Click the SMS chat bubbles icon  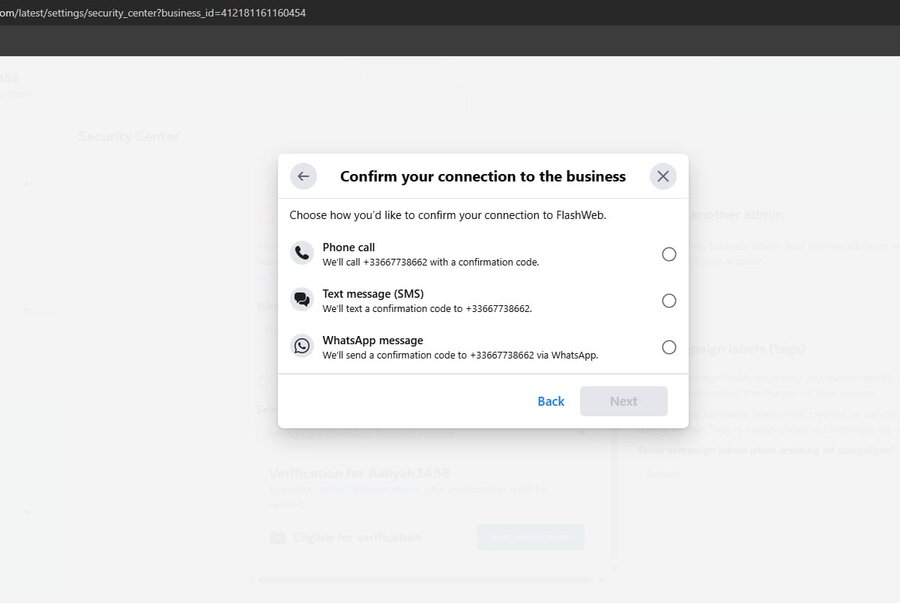point(302,299)
